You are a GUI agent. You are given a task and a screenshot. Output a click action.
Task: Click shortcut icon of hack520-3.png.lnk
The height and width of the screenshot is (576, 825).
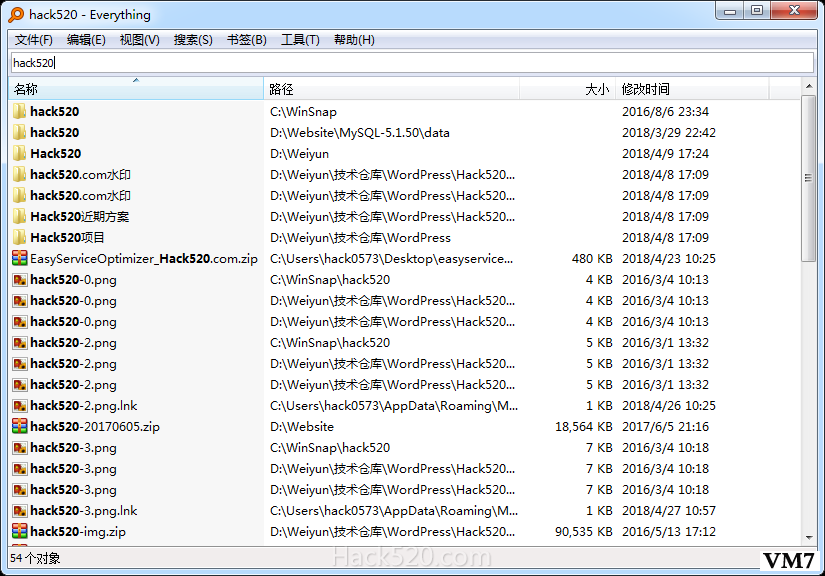point(20,511)
